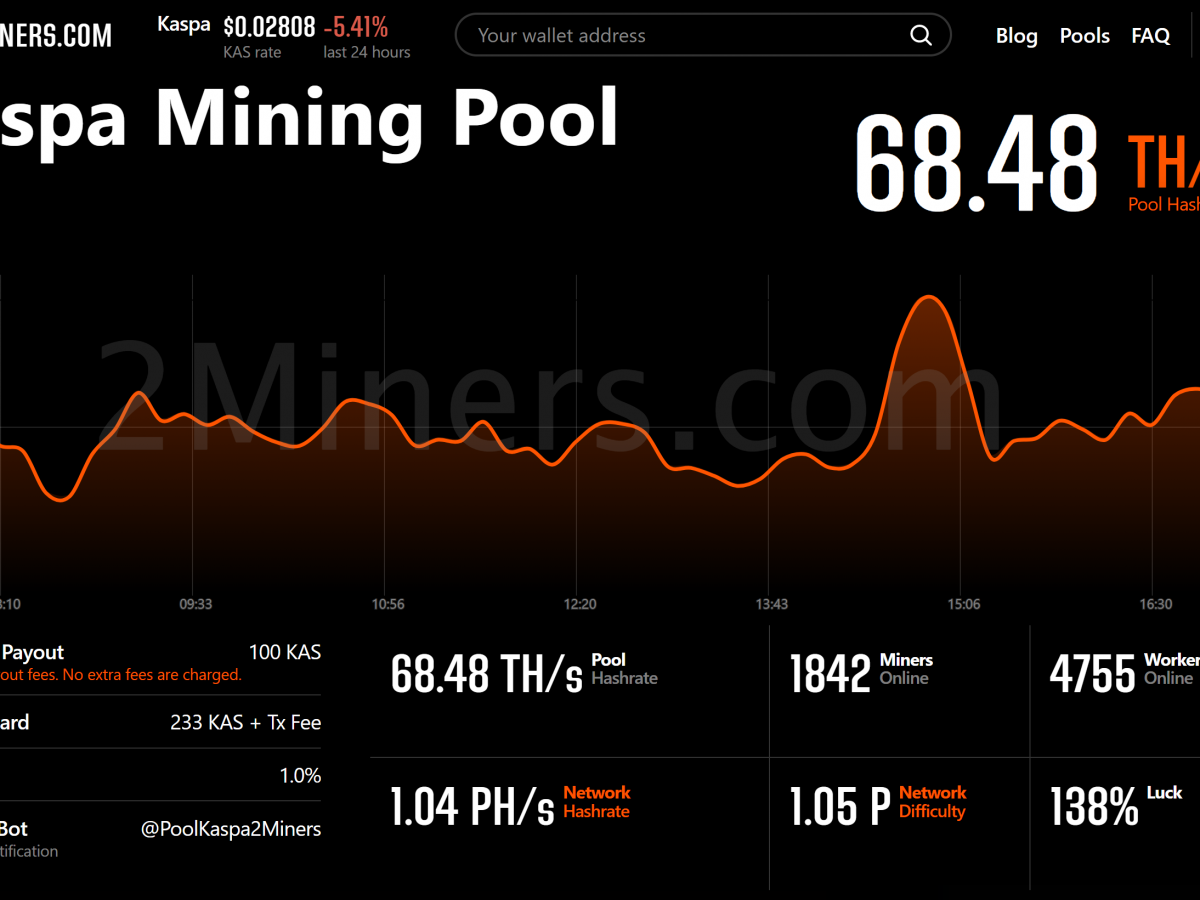Screen dimensions: 1200x900
Task: Open the FAQ section
Action: coord(1150,36)
